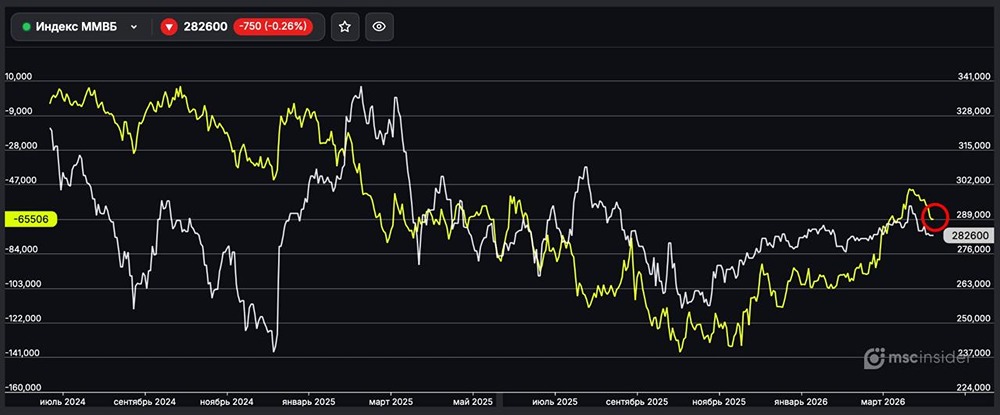Image resolution: width=1000 pixels, height=415 pixels.
Task: Add chart to favorites with star icon
Action: pos(344,27)
